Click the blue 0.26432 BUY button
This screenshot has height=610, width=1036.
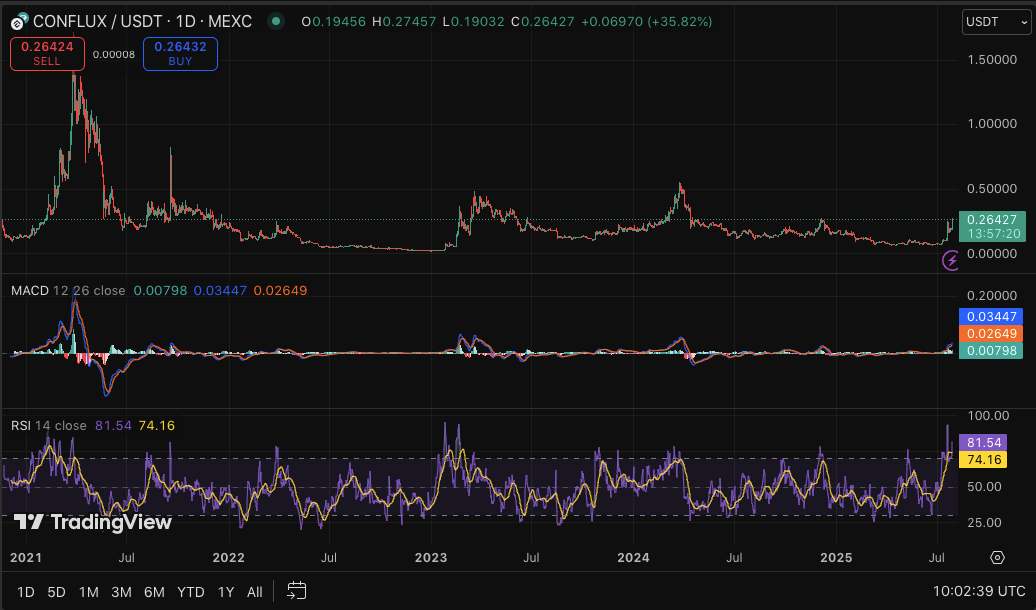click(180, 54)
